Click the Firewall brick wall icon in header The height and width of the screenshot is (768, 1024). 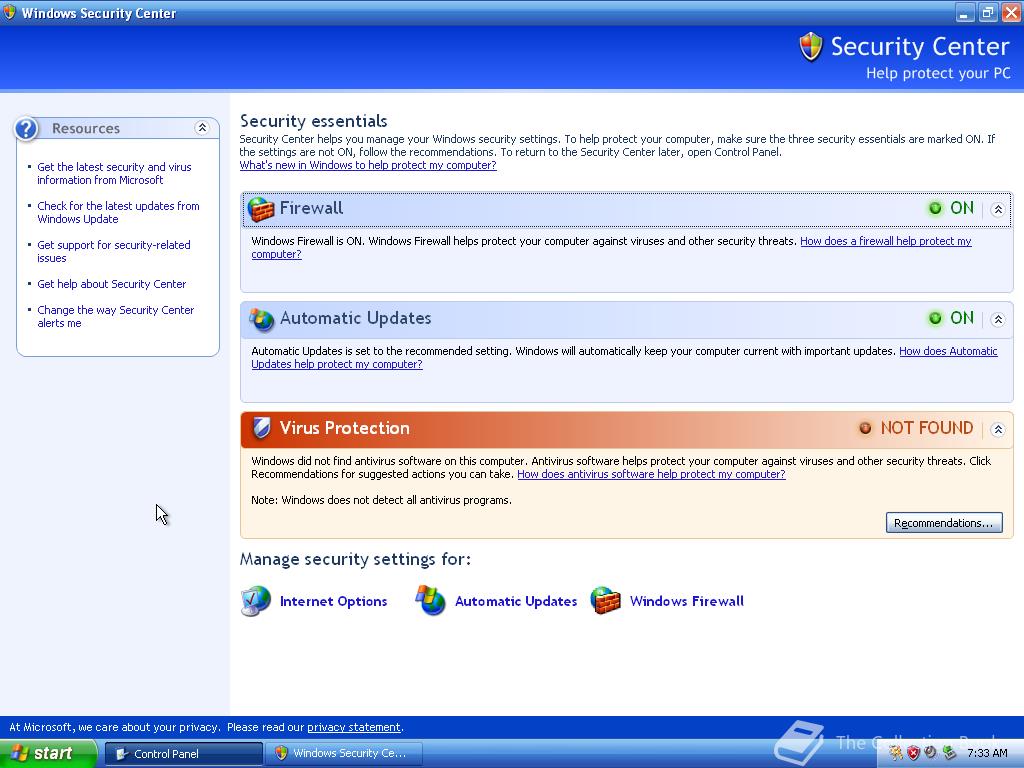261,209
